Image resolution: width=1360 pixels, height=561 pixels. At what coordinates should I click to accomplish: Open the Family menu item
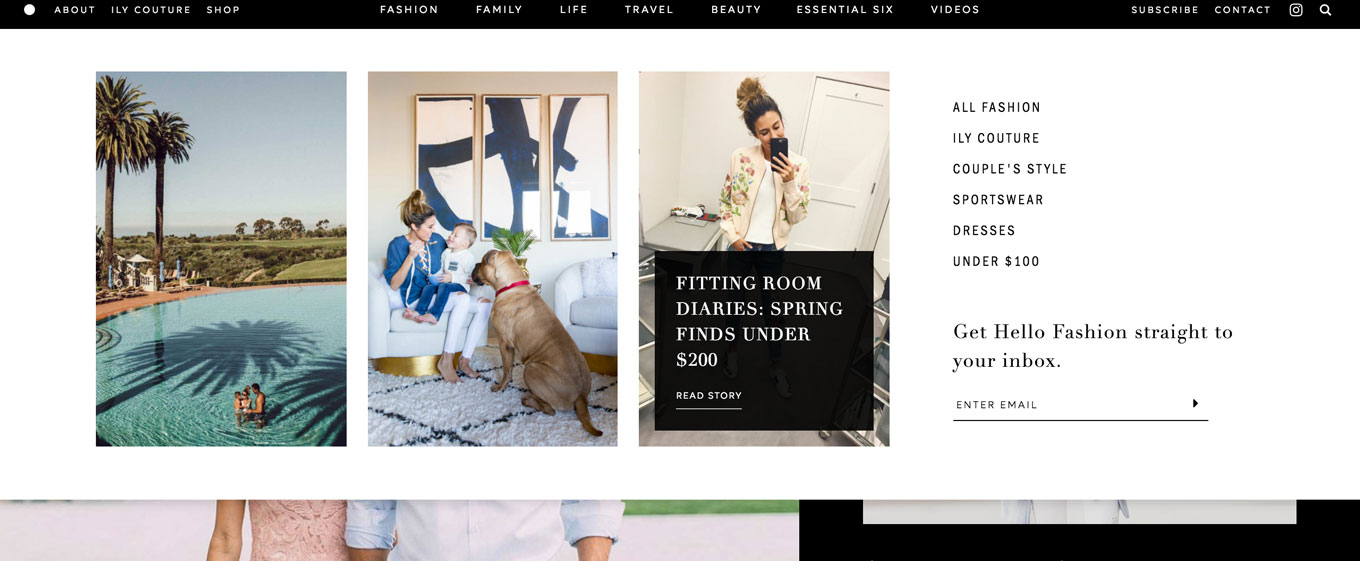click(x=499, y=10)
